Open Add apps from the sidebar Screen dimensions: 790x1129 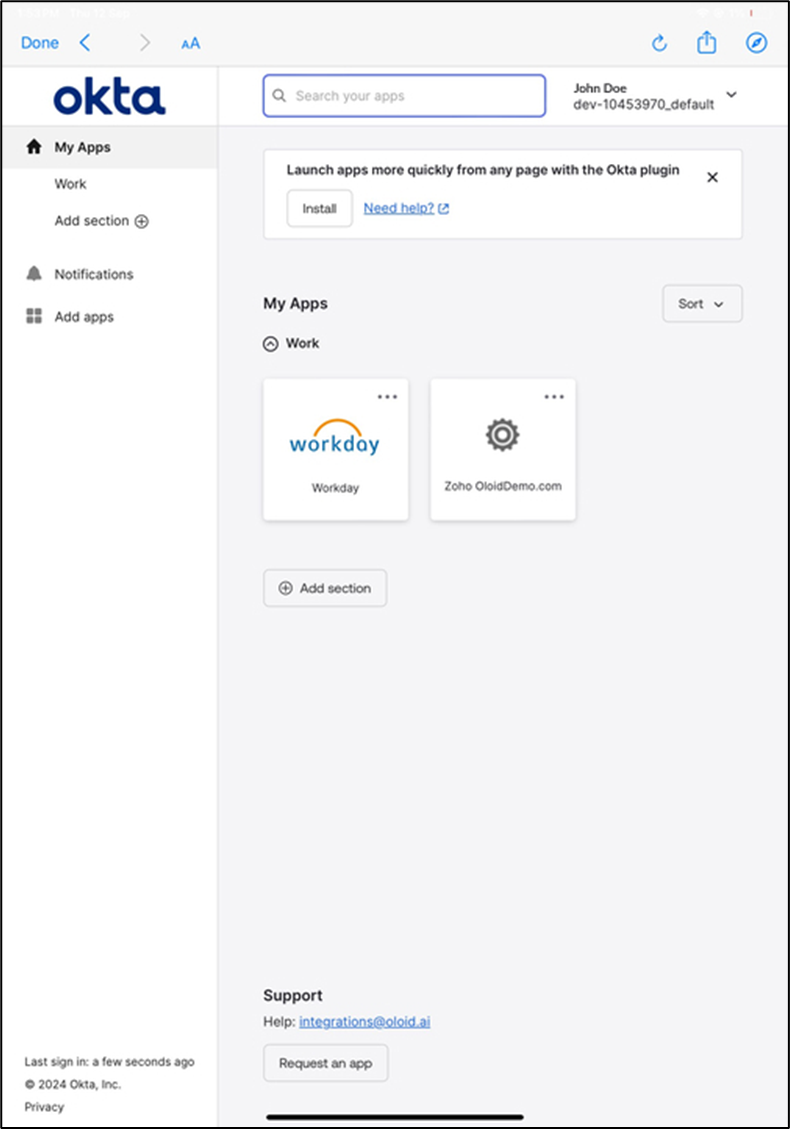(x=84, y=317)
